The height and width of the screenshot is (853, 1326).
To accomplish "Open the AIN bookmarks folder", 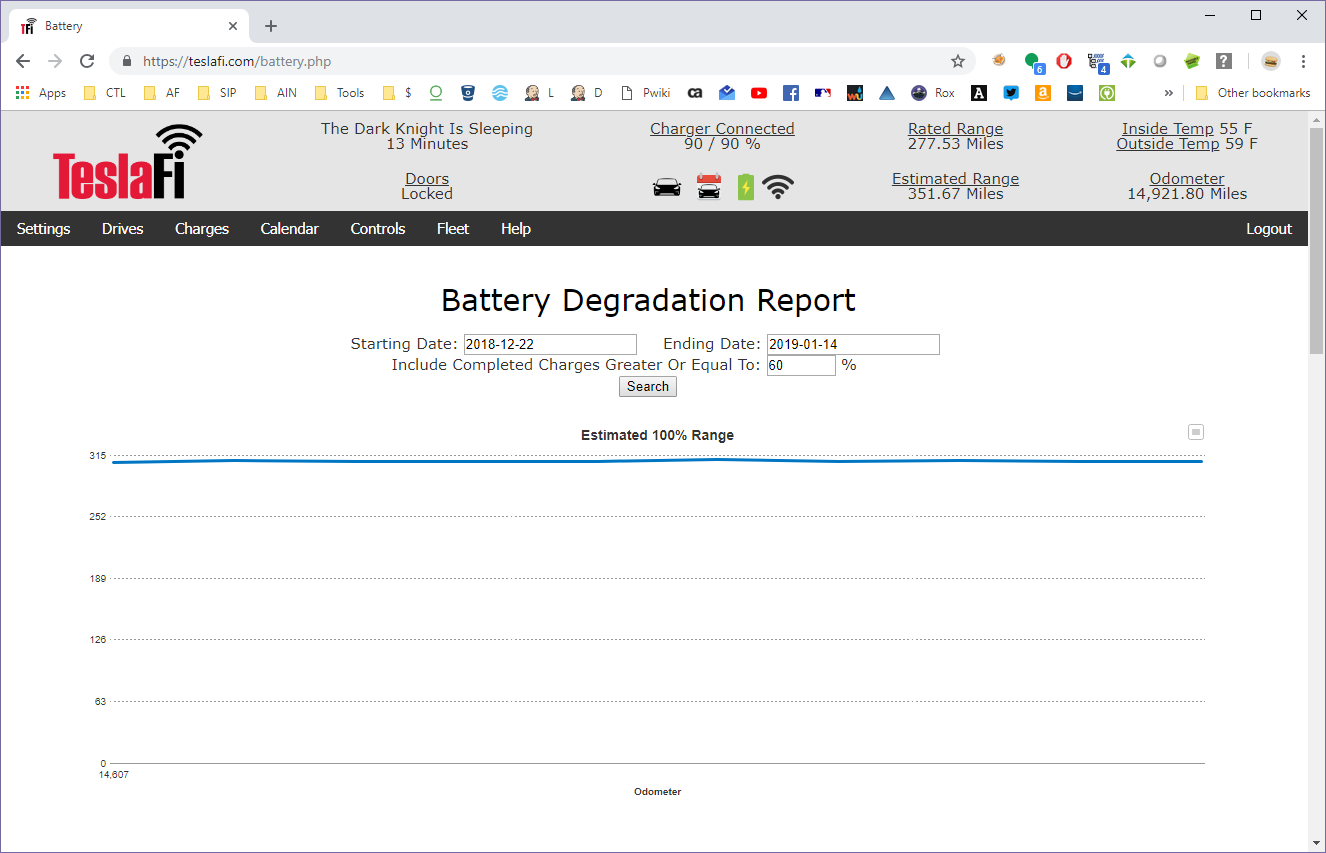I will 276,93.
